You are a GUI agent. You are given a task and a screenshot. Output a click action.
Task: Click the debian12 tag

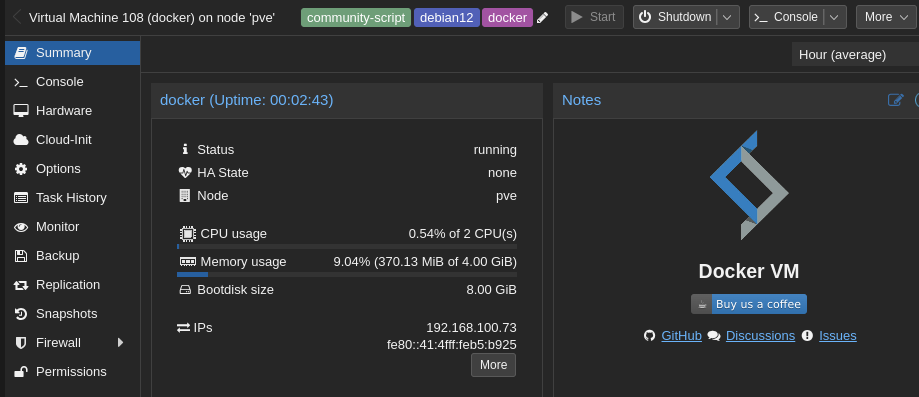[x=447, y=18]
